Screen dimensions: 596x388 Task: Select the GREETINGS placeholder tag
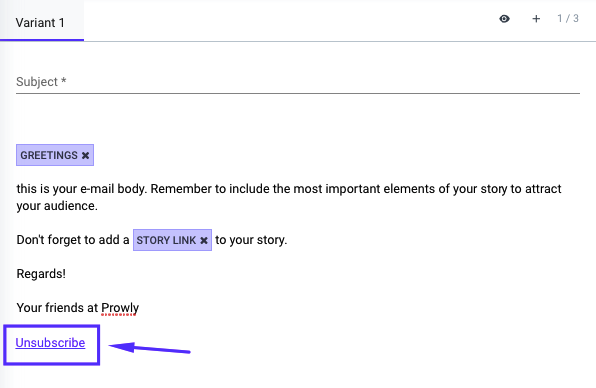point(49,155)
